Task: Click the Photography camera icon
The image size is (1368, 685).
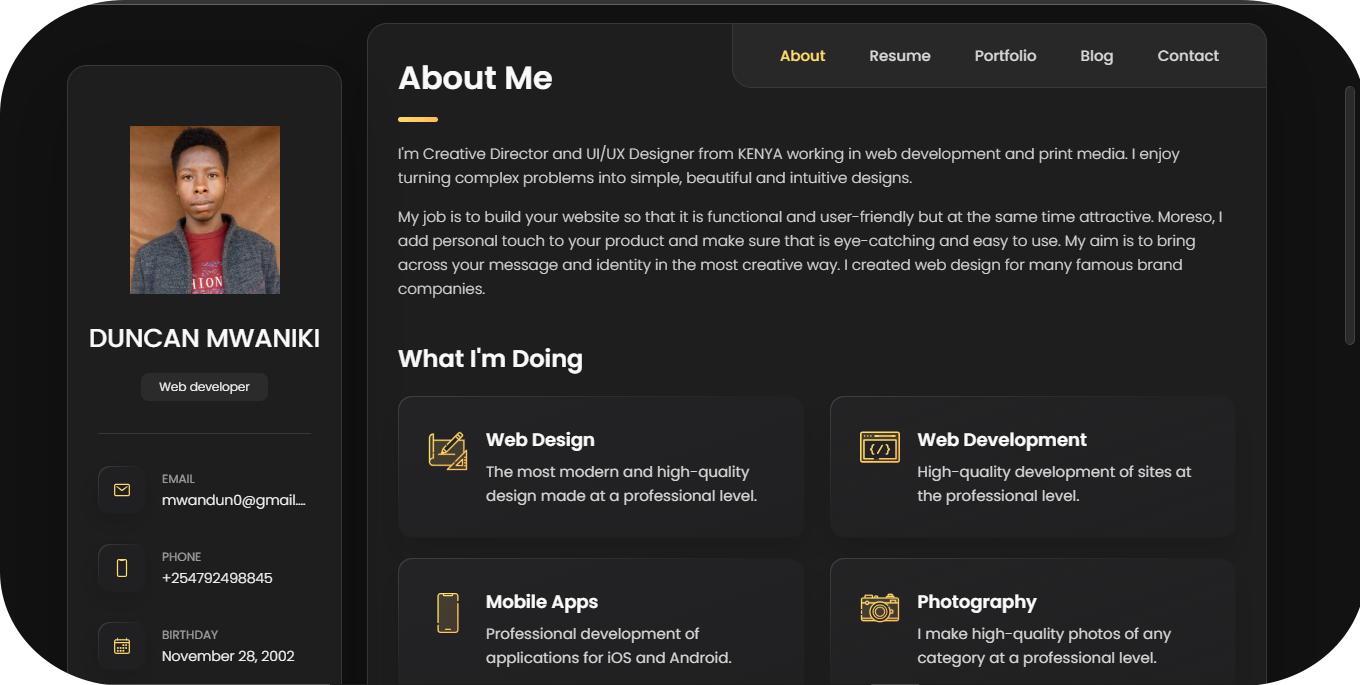Action: point(879,607)
